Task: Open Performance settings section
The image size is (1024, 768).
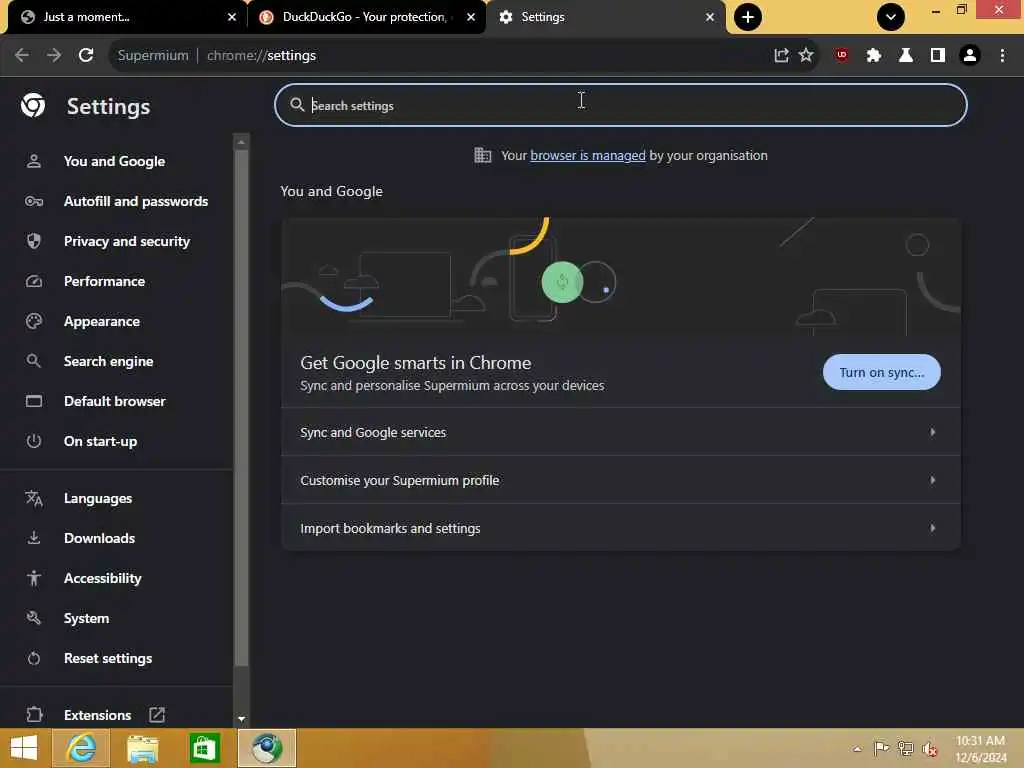Action: (116, 281)
